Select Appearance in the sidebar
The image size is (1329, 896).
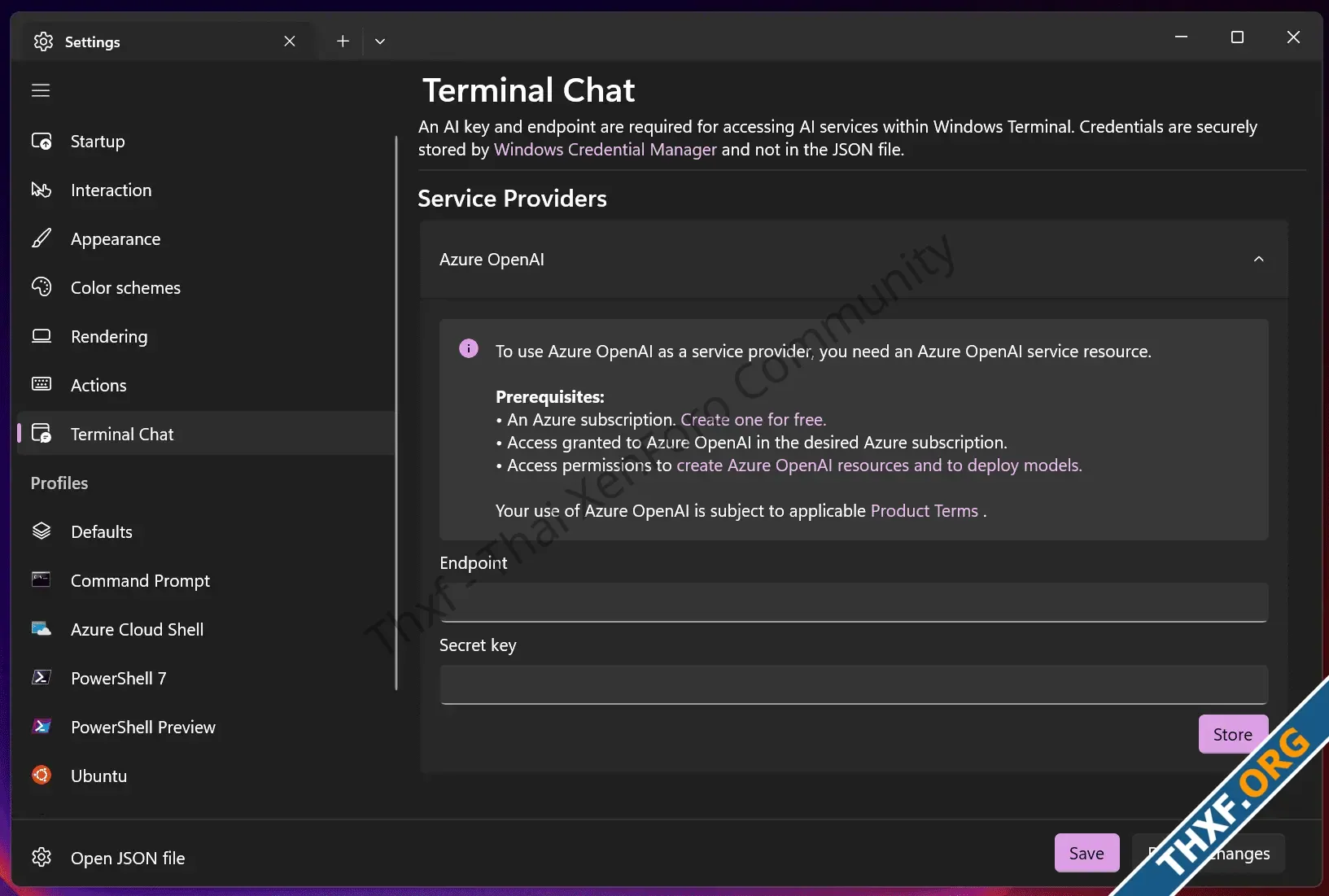206,238
